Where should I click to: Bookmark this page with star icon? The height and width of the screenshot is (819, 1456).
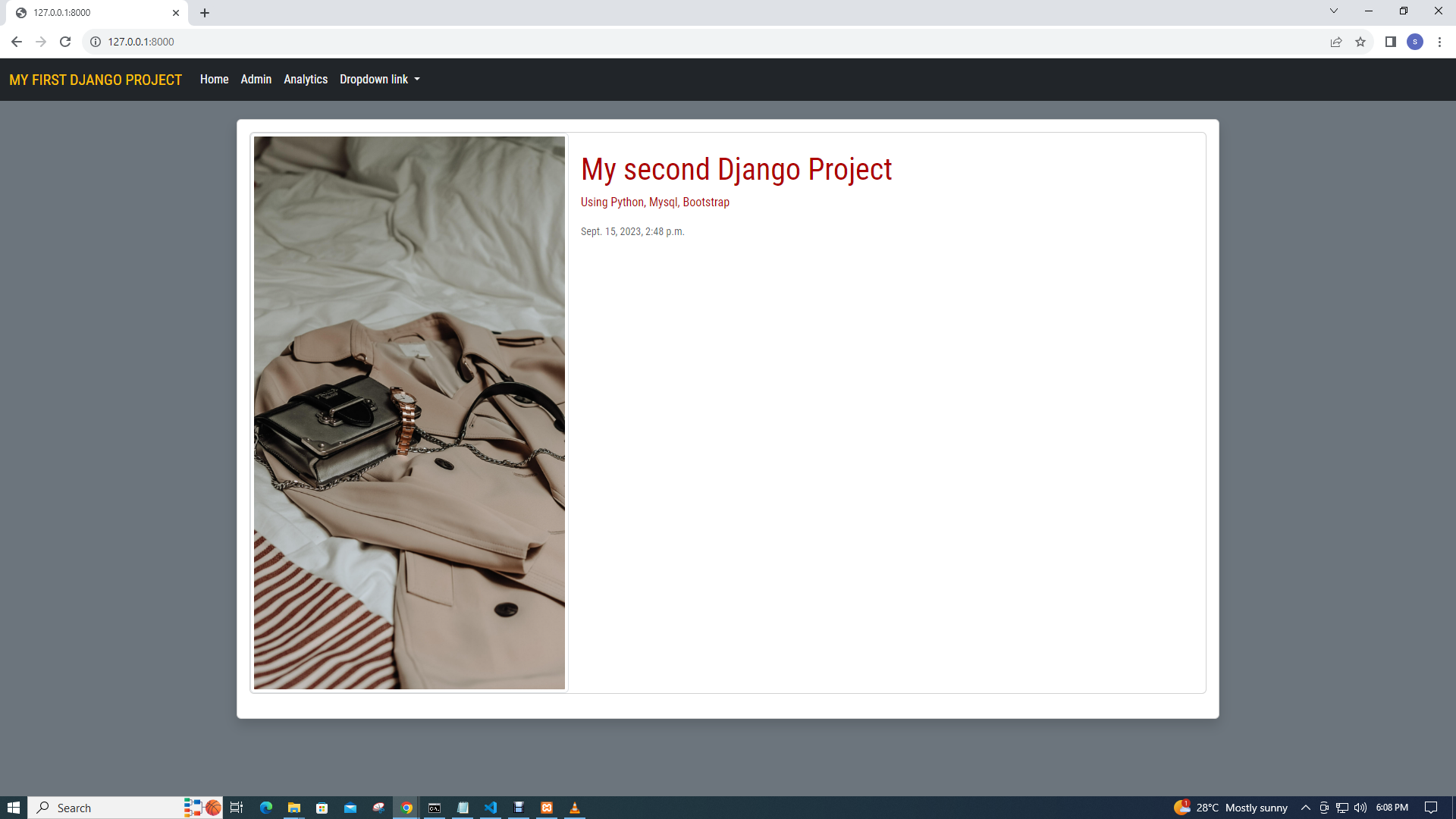point(1360,42)
